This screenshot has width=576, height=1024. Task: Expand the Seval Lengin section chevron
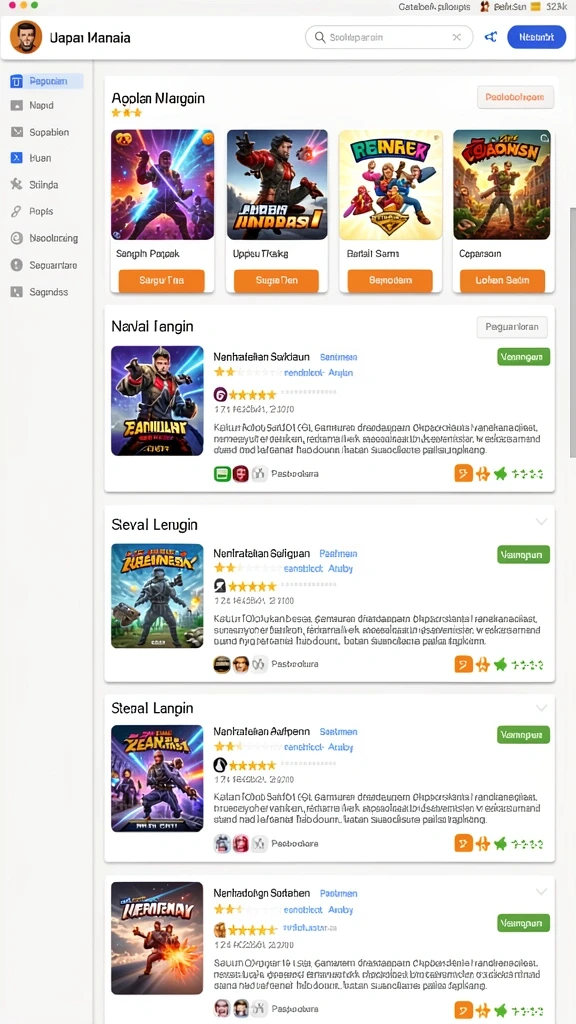pos(541,522)
